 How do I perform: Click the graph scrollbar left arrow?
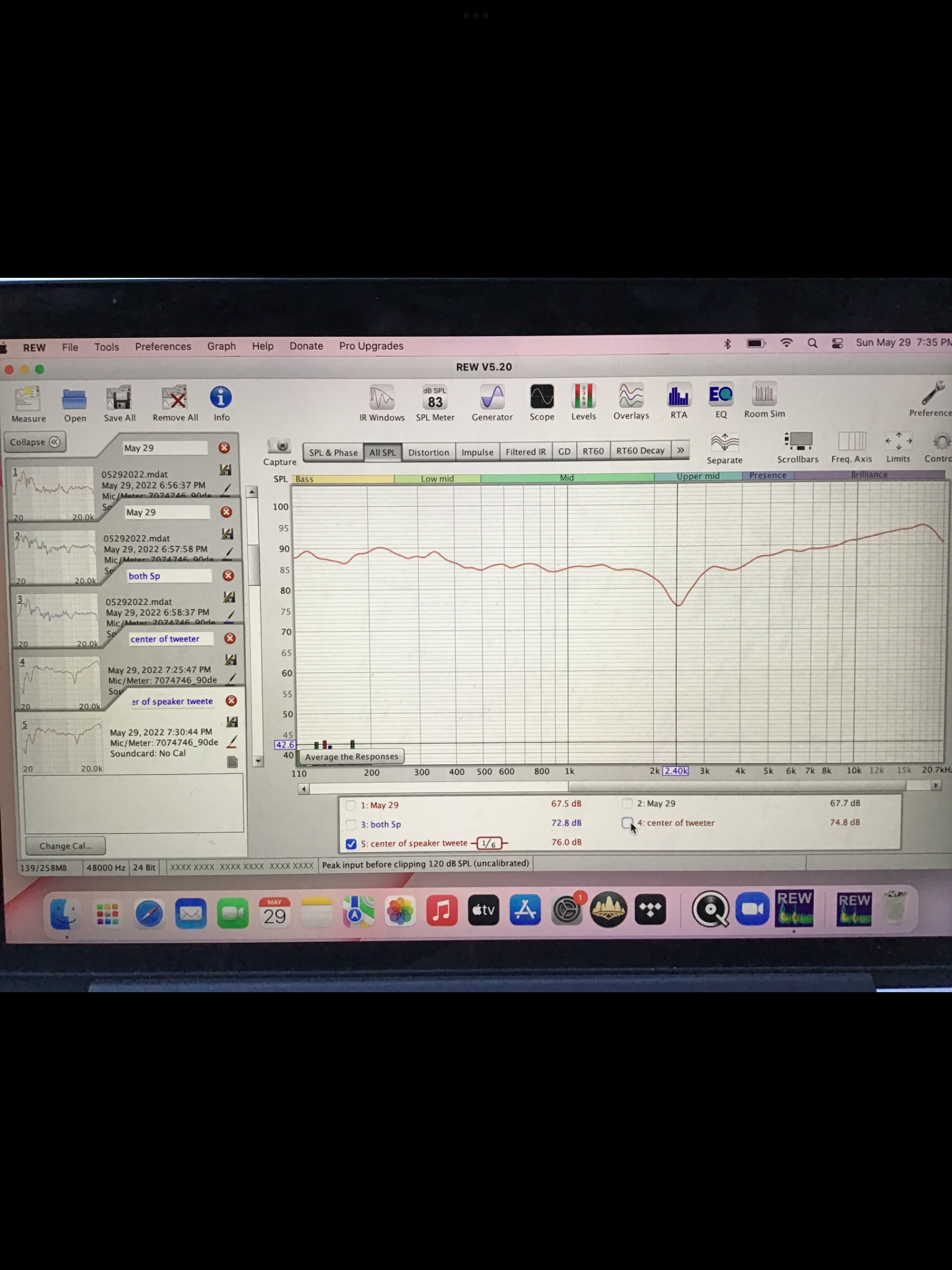(x=303, y=789)
